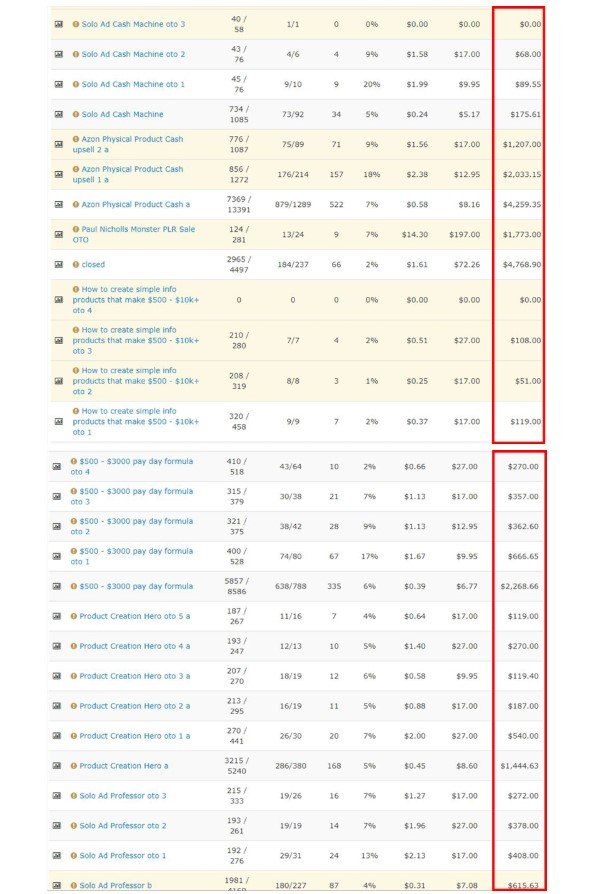Open Solo Ad Cash Machine oto 2 link
Viewport: 590px width, 894px height.
(x=133, y=54)
